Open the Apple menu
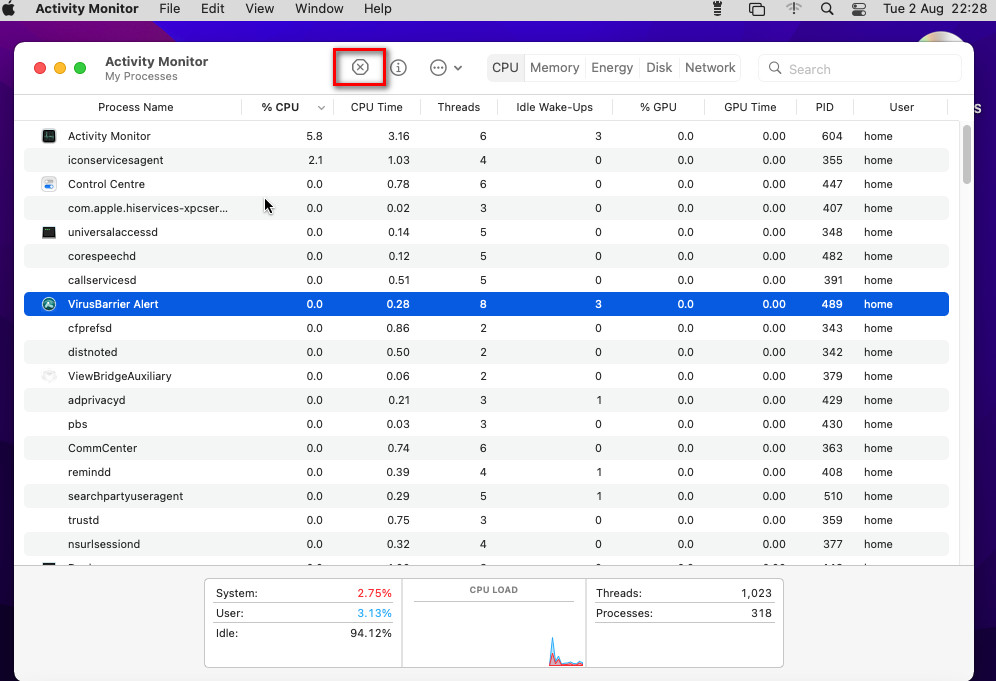The height and width of the screenshot is (681, 996). [9, 9]
